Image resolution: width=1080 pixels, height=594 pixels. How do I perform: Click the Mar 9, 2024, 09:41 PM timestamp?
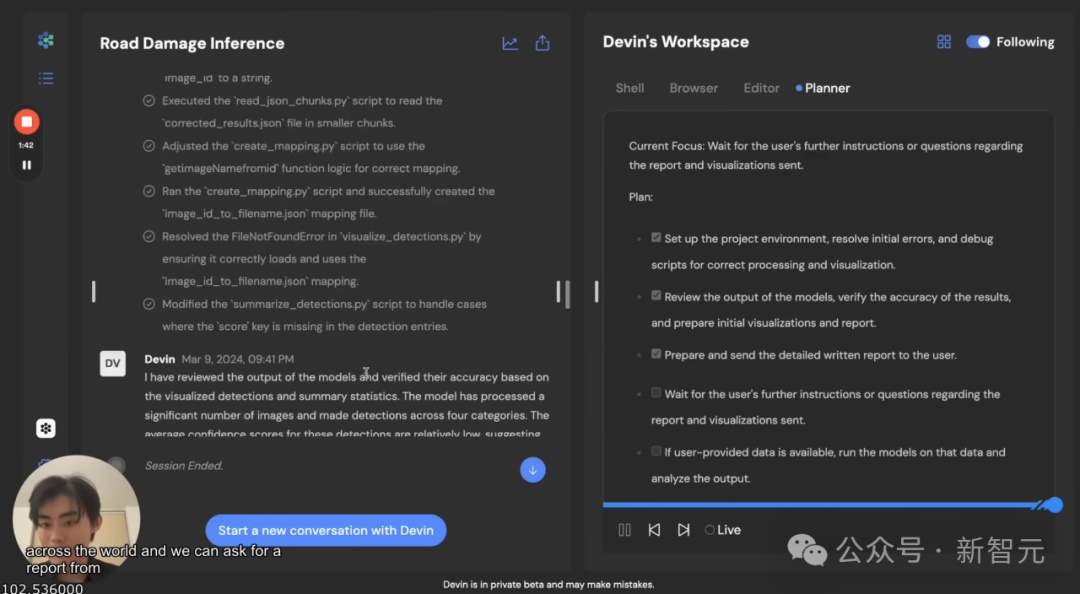point(238,359)
